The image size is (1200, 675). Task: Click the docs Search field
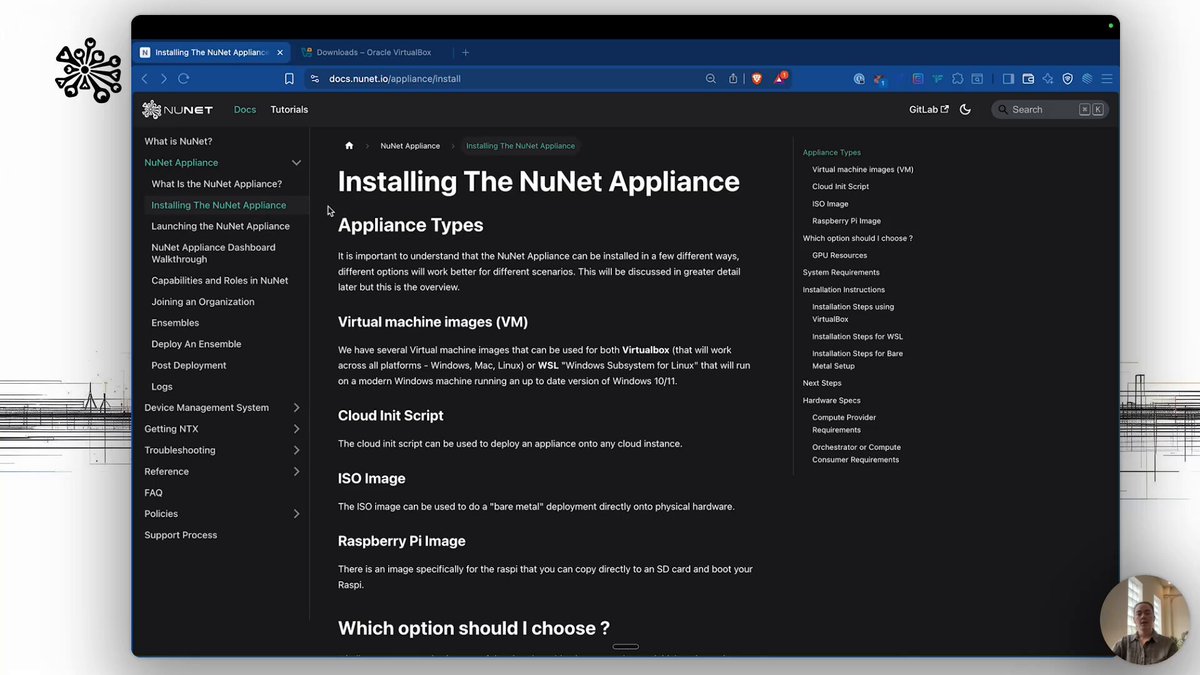(1049, 110)
